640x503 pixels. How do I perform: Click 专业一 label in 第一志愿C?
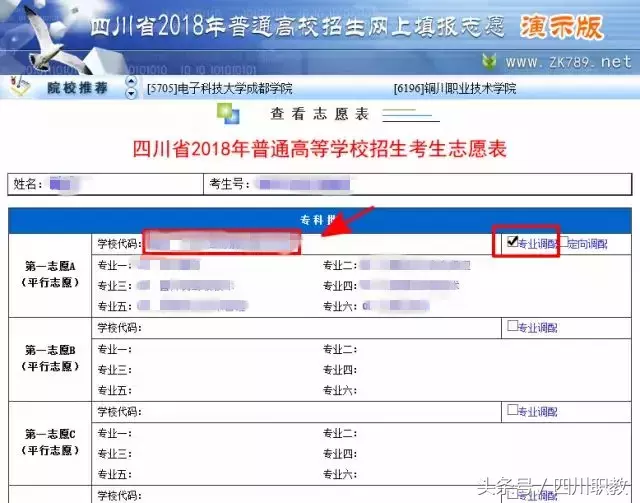[114, 433]
